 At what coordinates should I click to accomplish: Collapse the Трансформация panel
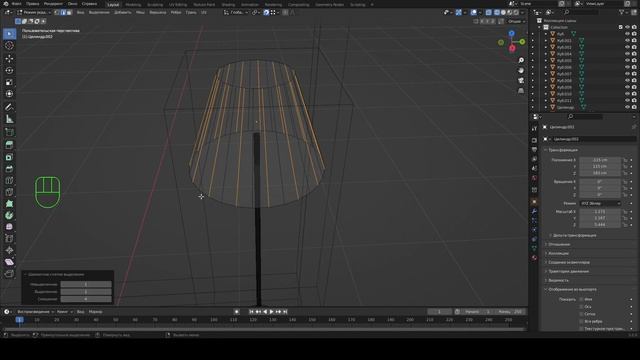tap(562, 150)
